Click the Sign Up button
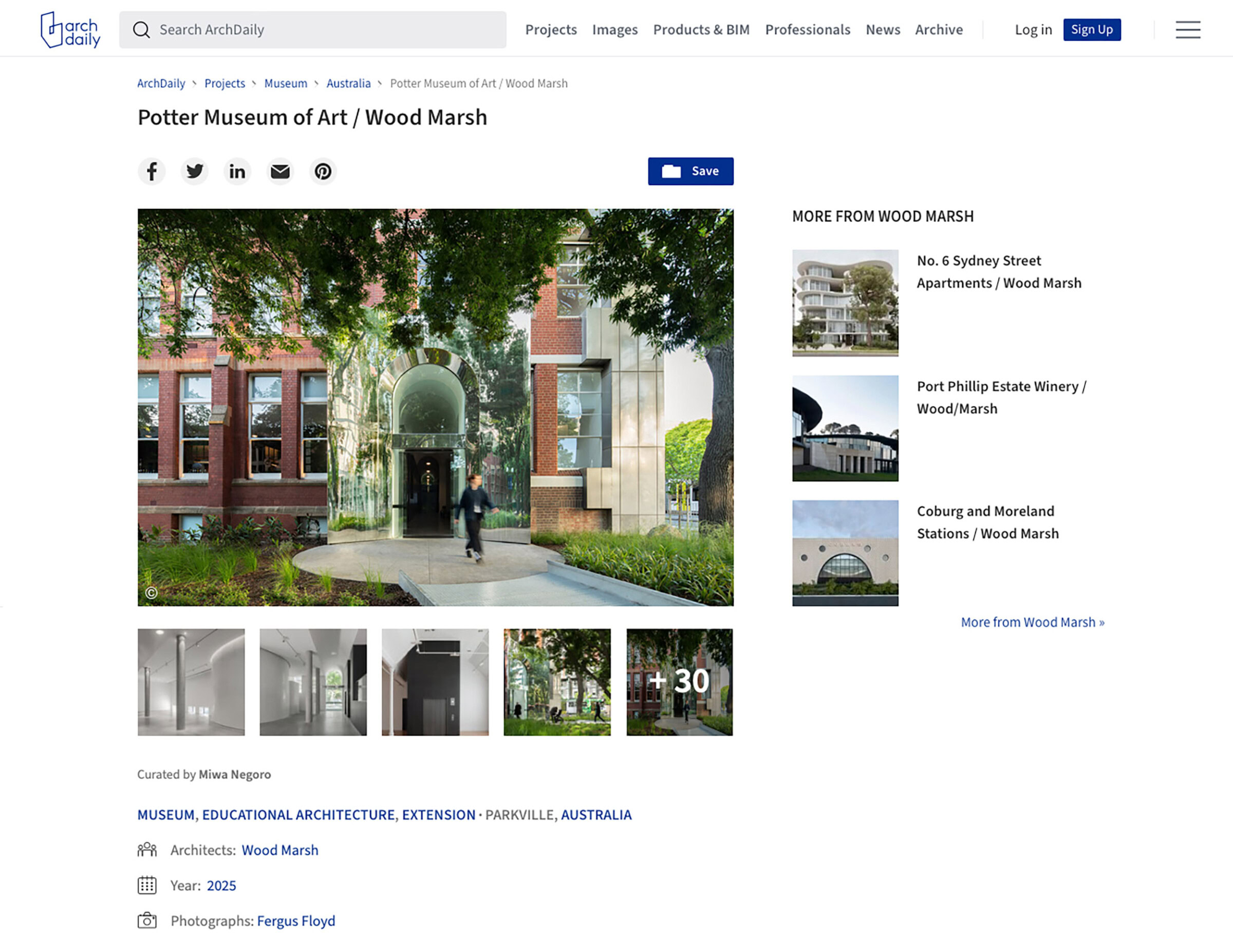Image resolution: width=1233 pixels, height=952 pixels. click(1092, 30)
